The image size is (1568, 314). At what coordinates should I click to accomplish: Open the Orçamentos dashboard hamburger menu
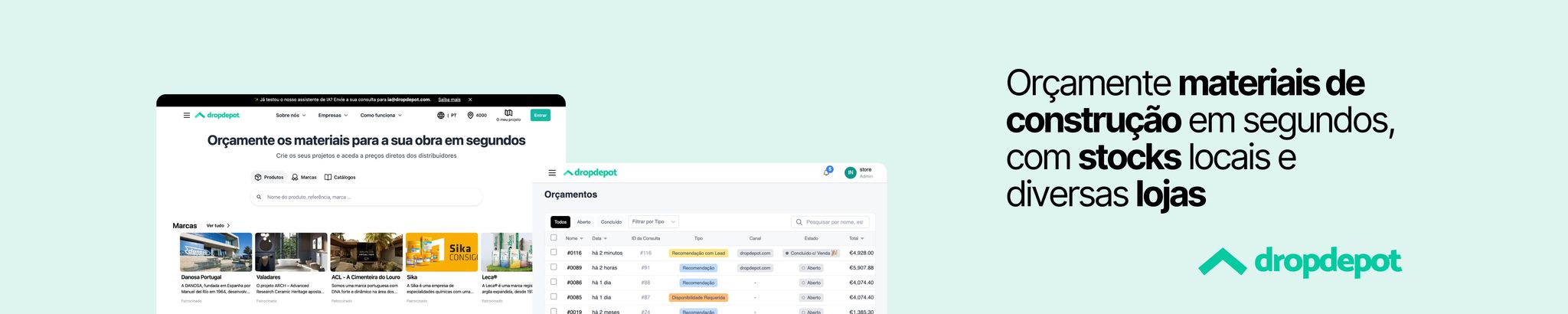pyautogui.click(x=552, y=173)
